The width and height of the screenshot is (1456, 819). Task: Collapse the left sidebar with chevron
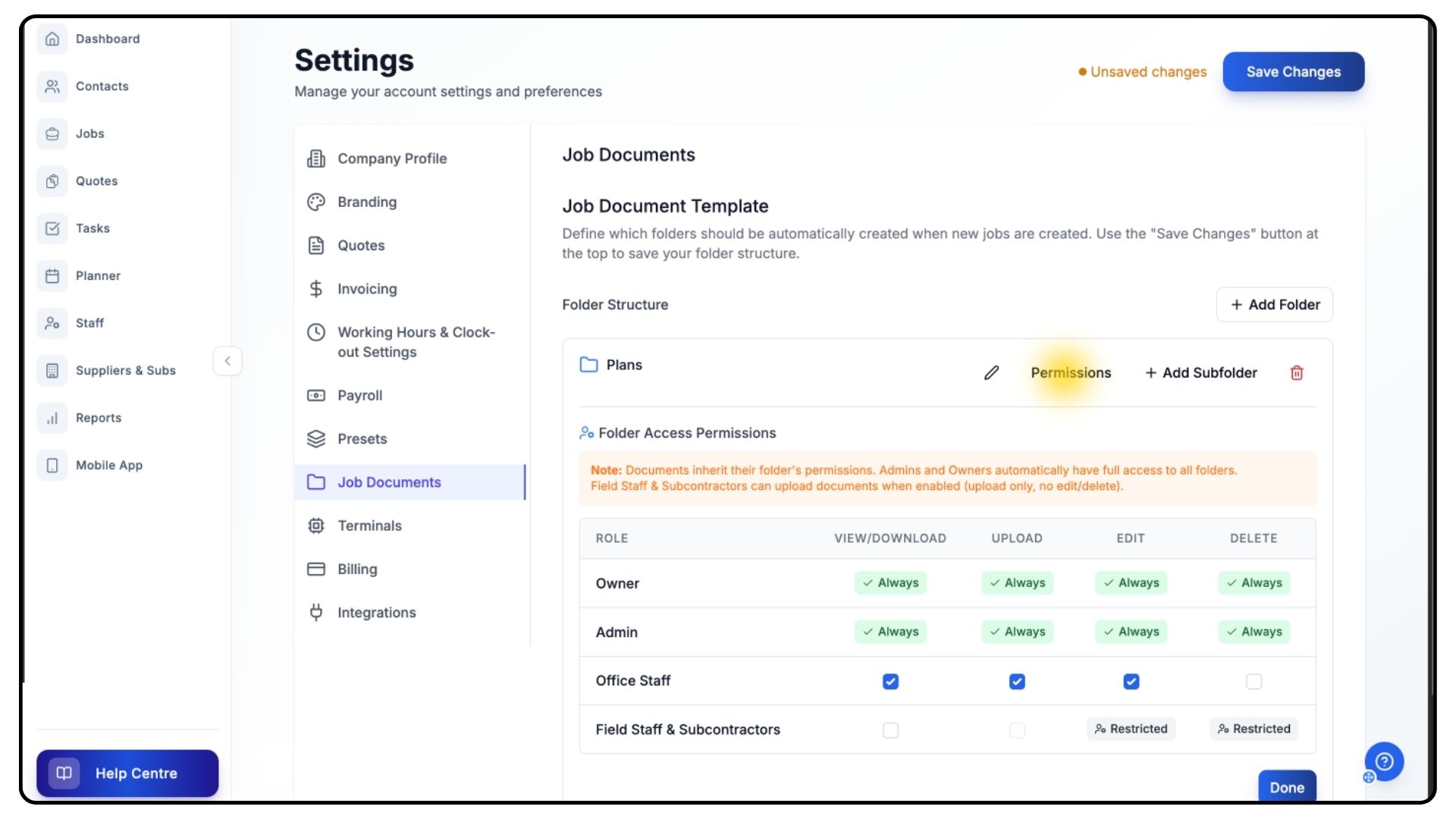point(227,361)
